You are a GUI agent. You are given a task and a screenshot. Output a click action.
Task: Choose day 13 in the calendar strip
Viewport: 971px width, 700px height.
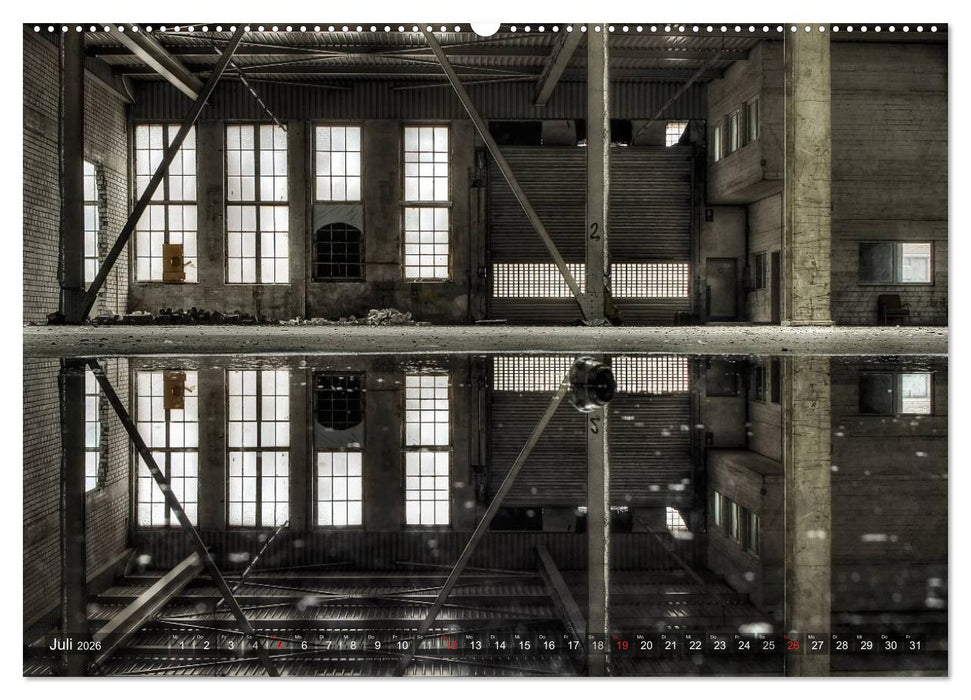point(475,646)
